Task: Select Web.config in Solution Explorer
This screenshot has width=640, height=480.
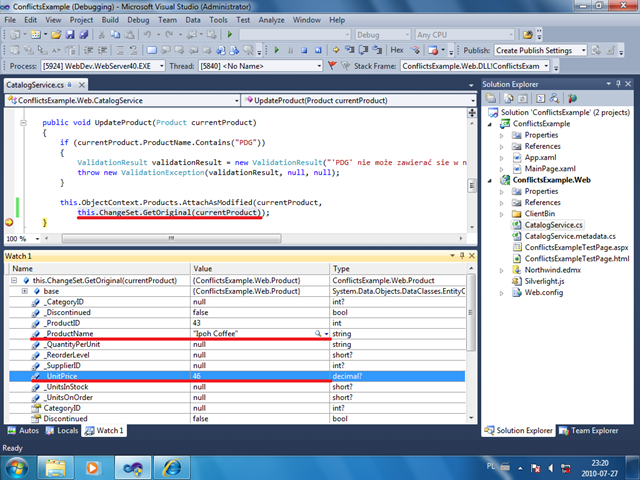Action: coord(544,293)
